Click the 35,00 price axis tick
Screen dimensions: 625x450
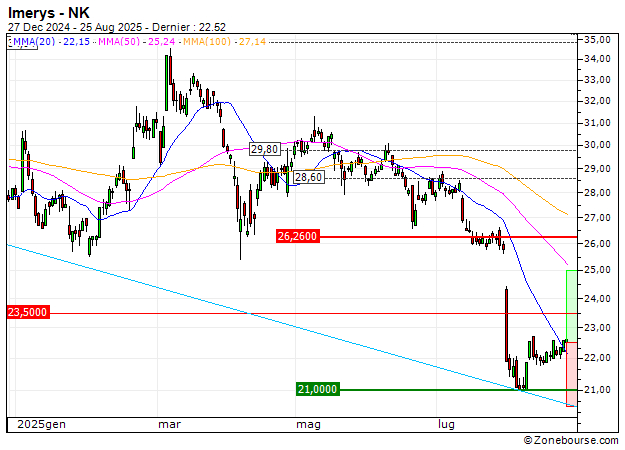click(597, 39)
